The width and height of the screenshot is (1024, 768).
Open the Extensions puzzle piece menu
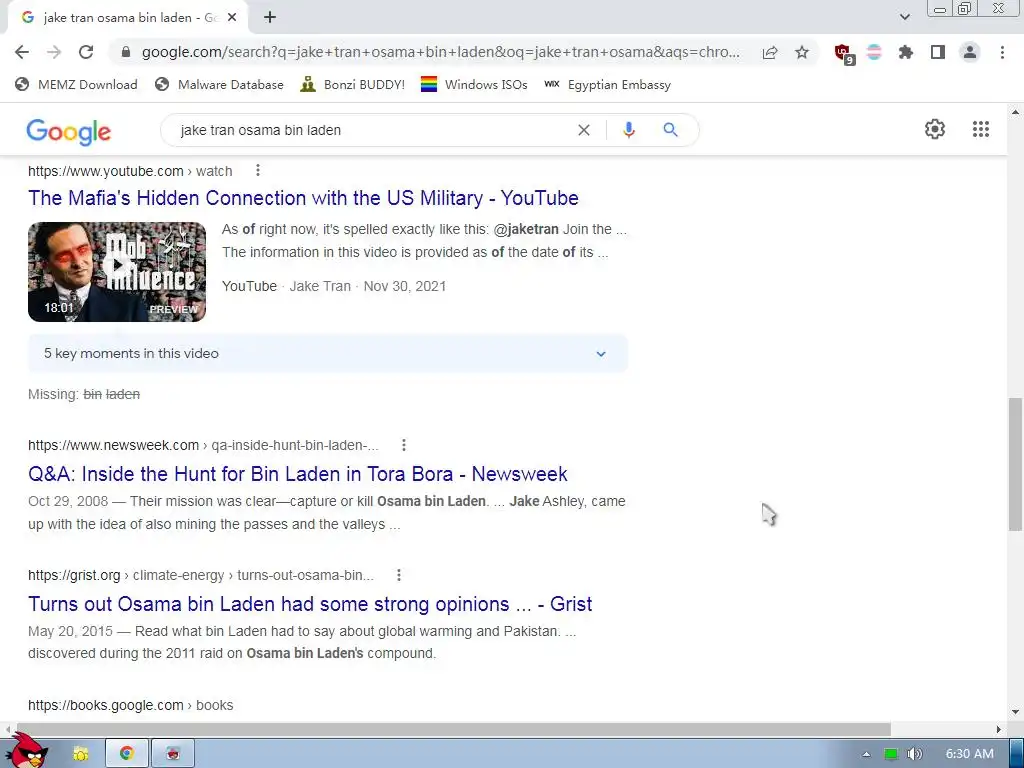tap(906, 52)
